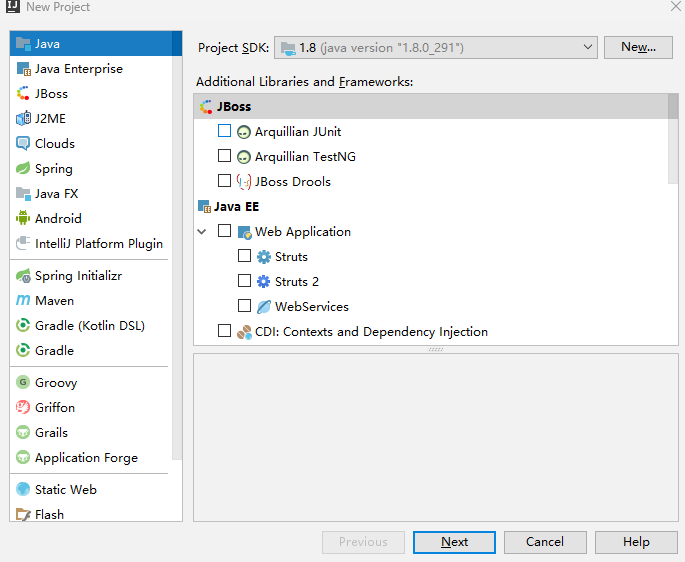
Task: Click the Static Web globe icon
Action: (23, 489)
